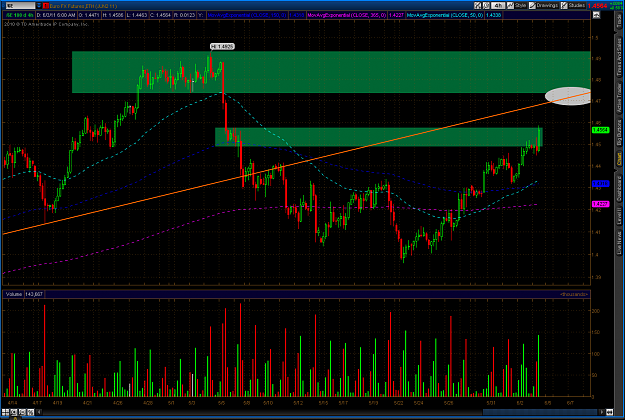Click the horizontal time scrollbar thumb

point(540,412)
